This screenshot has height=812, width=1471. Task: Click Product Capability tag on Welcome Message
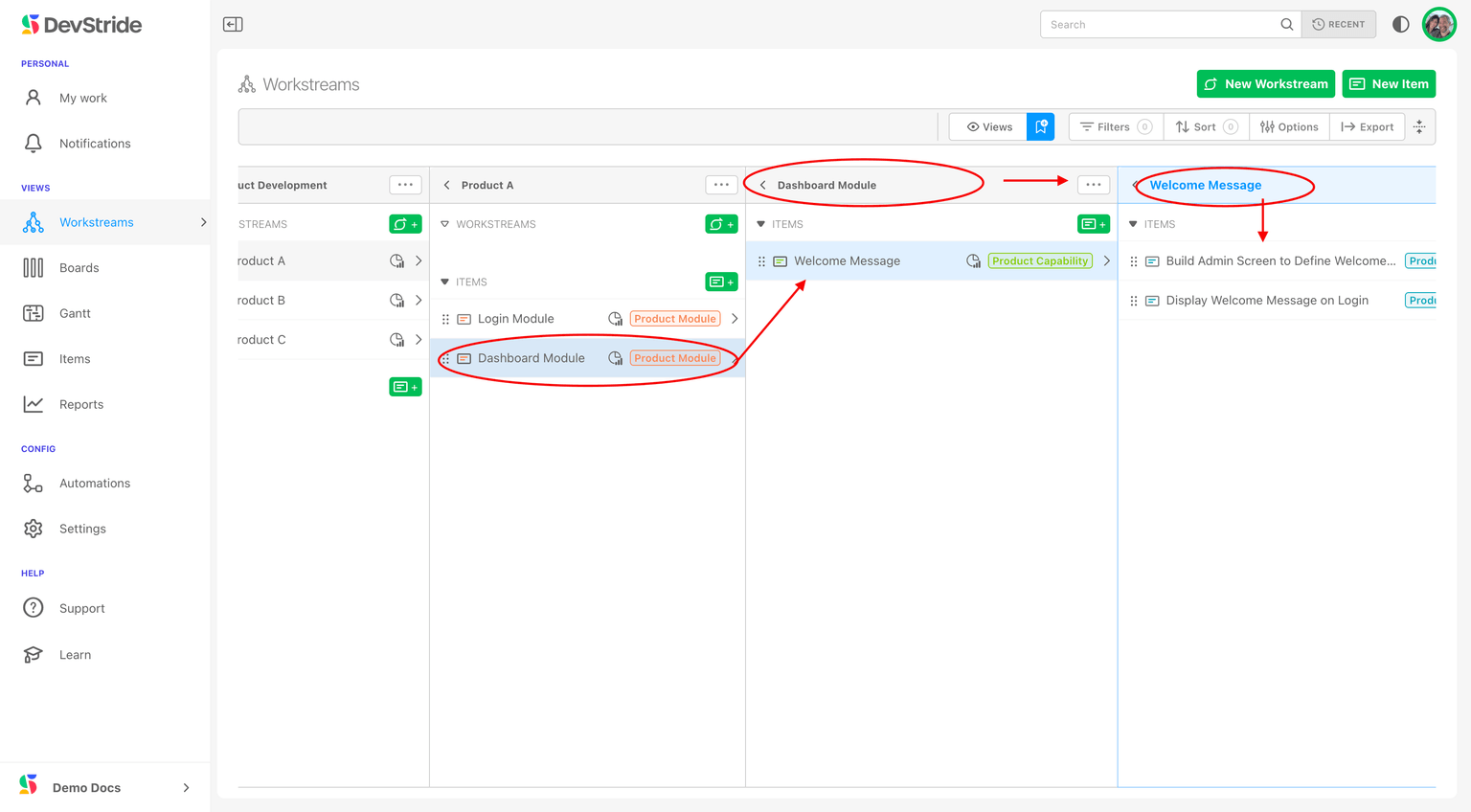click(1039, 260)
